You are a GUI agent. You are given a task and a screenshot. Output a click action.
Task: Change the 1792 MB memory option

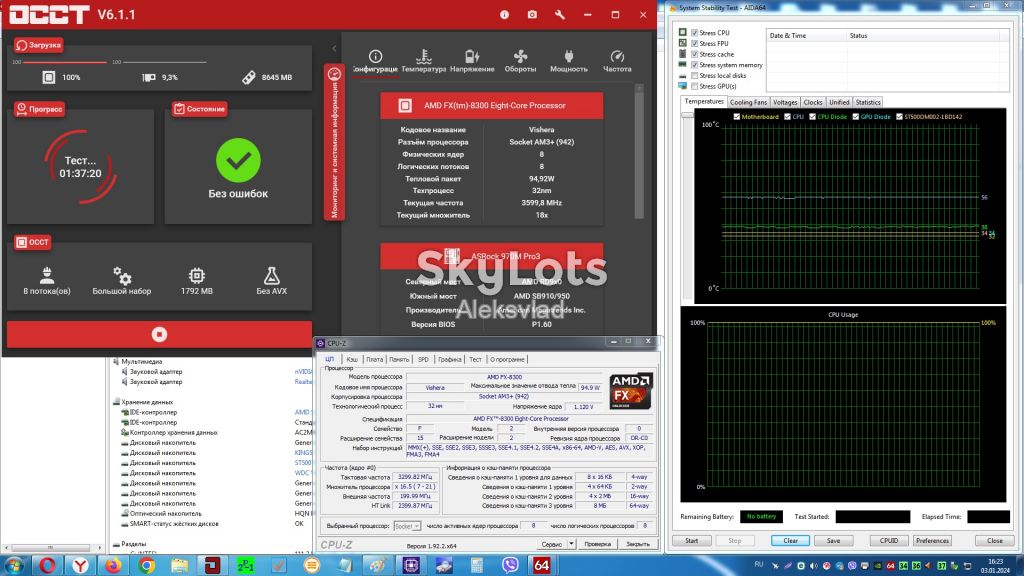click(x=197, y=281)
